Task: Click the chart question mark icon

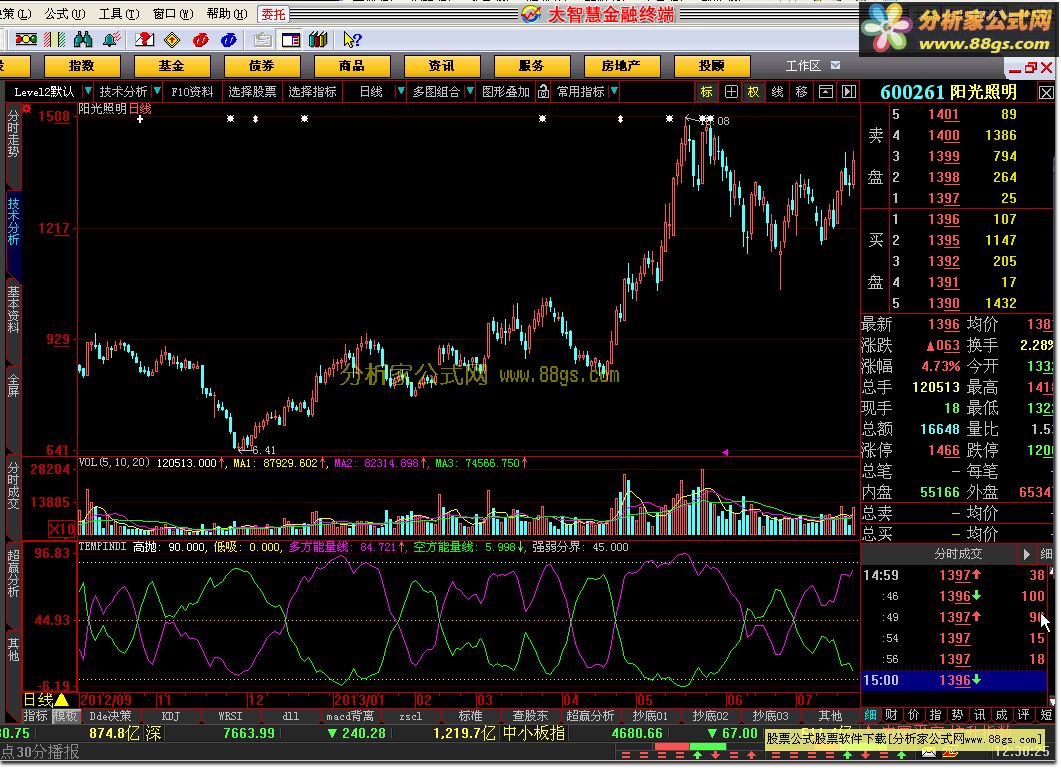Action: [144, 40]
